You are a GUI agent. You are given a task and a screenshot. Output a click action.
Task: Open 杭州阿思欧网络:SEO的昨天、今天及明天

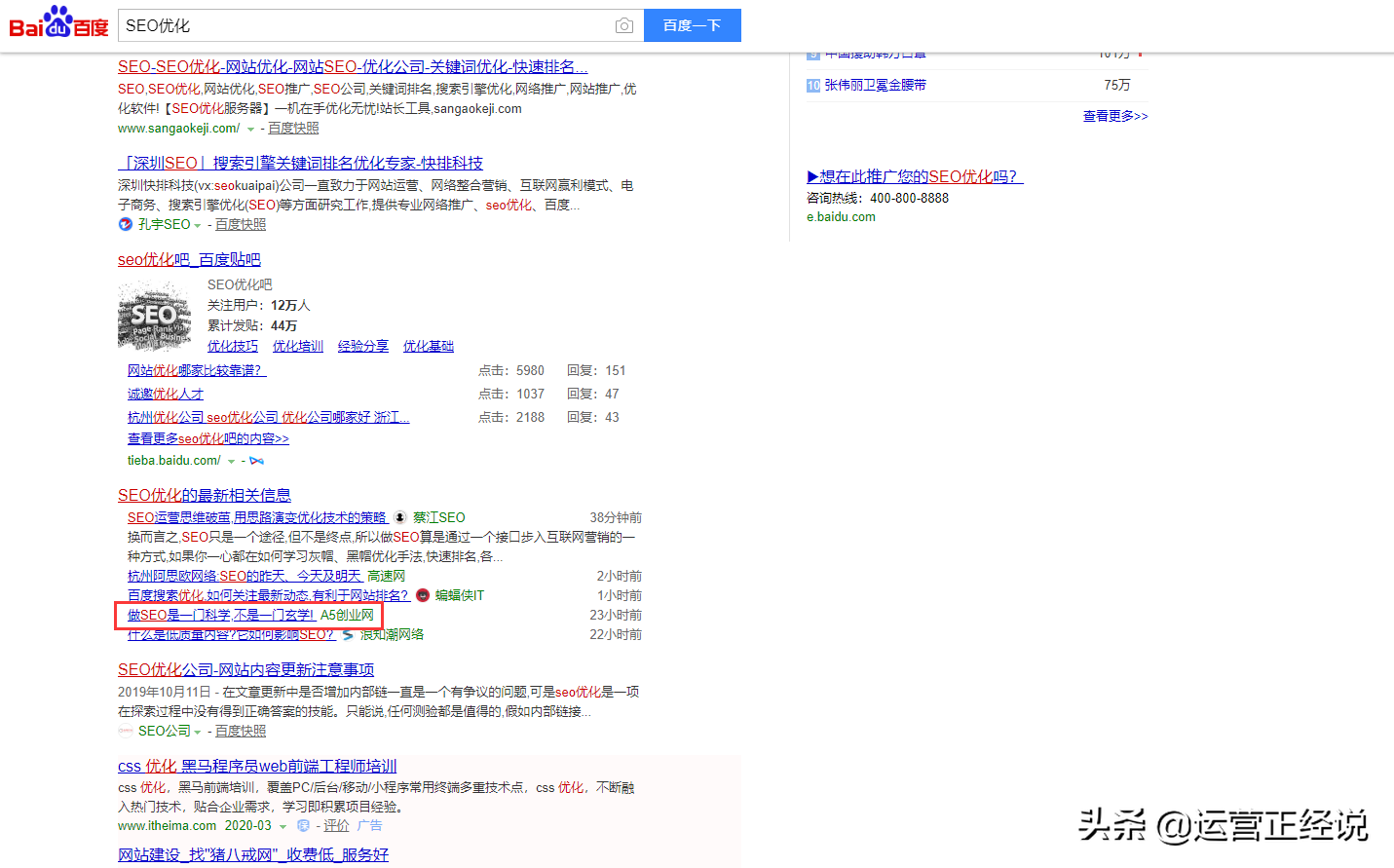point(245,576)
